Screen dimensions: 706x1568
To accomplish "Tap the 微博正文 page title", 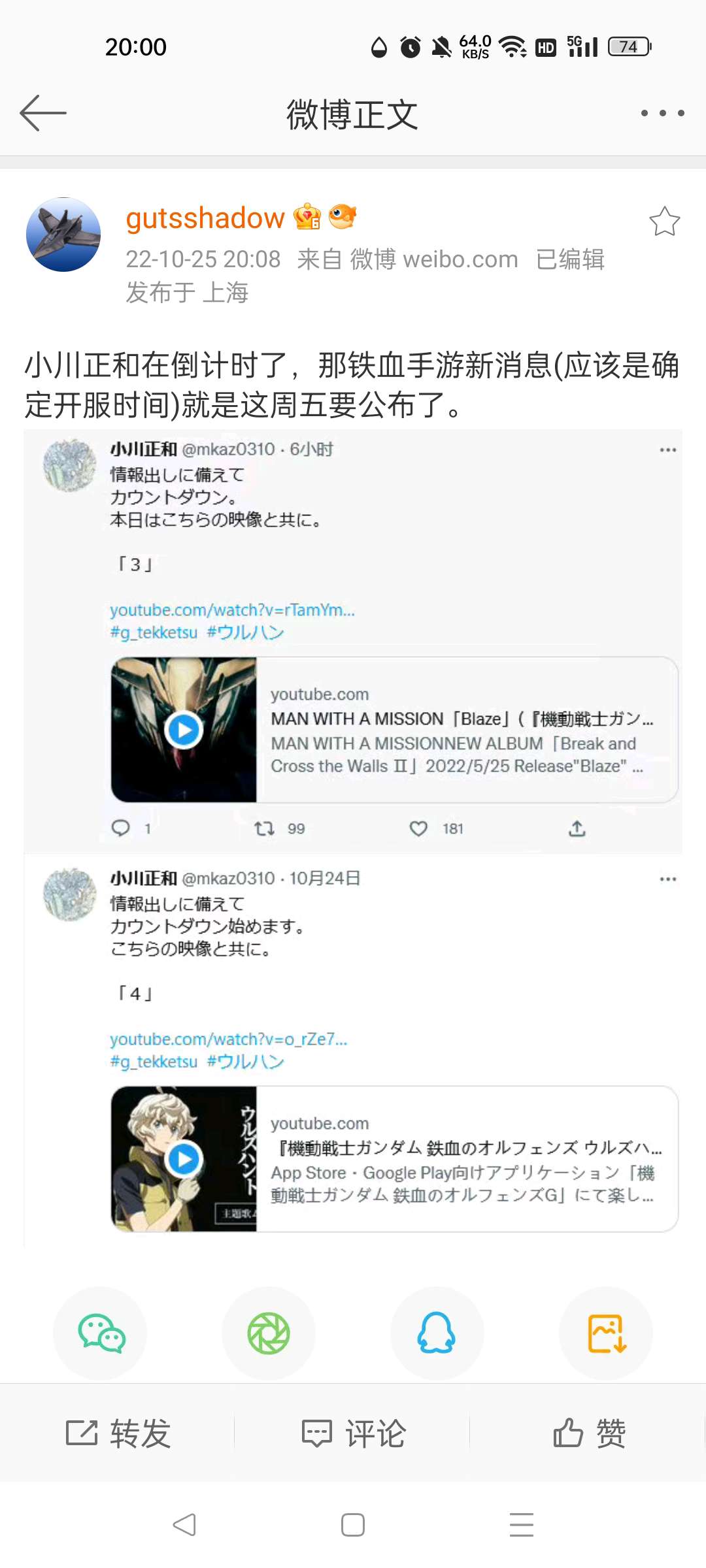I will point(352,114).
